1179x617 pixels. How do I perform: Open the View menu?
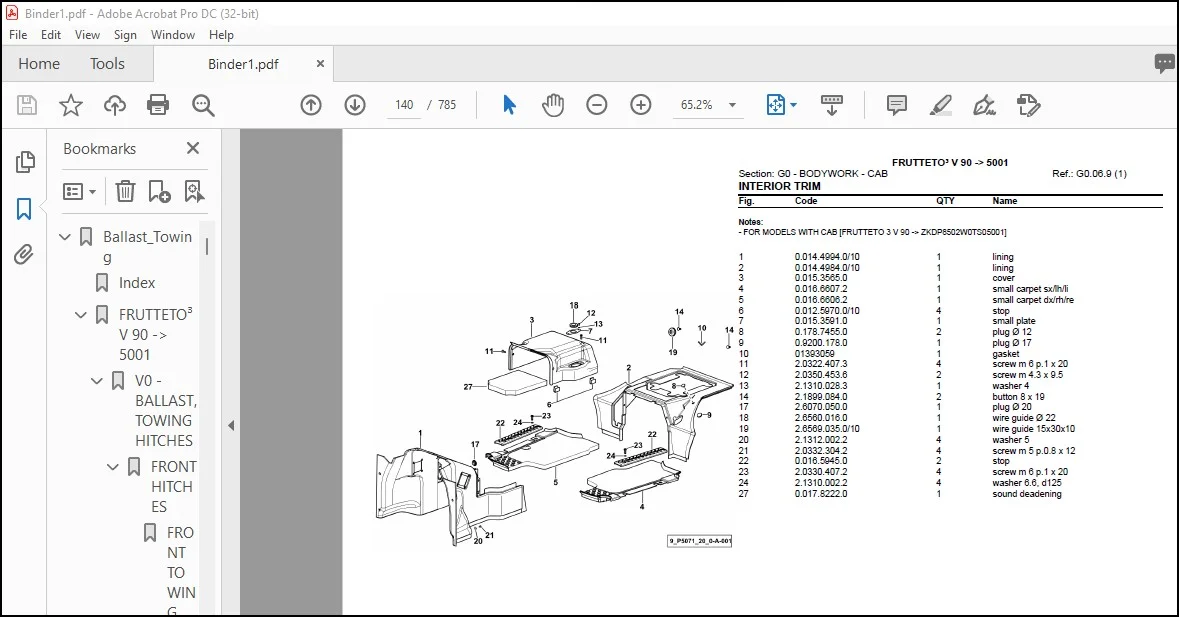[x=87, y=35]
